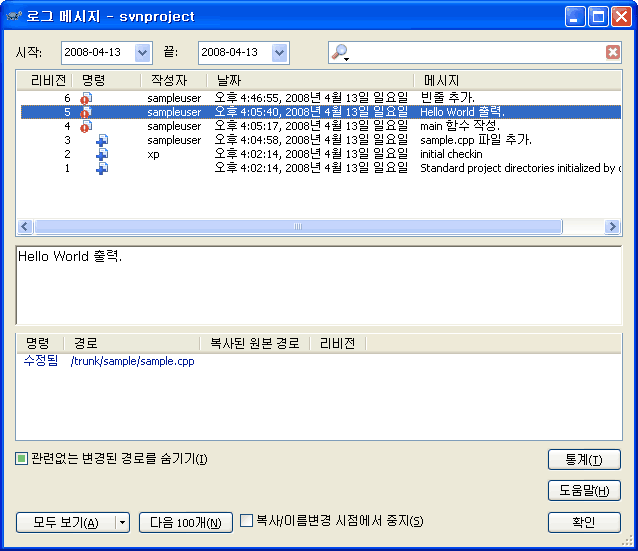This screenshot has height=551, width=638.
Task: Click the modified icon on revision 6
Action: [x=86, y=98]
